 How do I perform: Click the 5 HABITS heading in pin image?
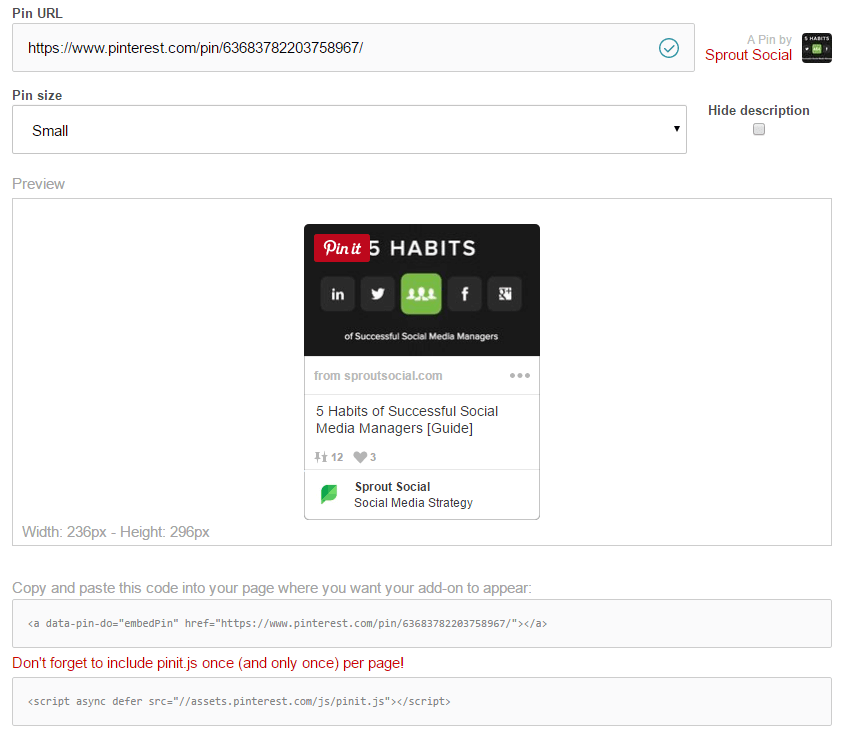[x=423, y=248]
